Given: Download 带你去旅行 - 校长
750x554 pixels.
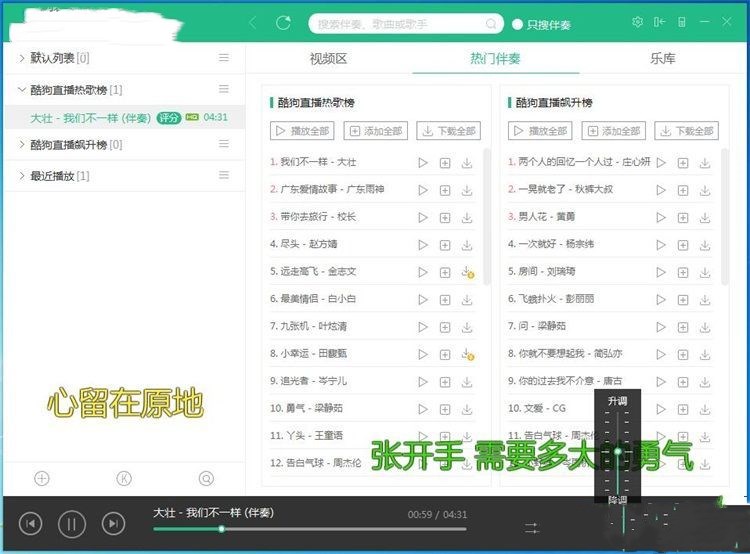Looking at the screenshot, I should [x=467, y=218].
